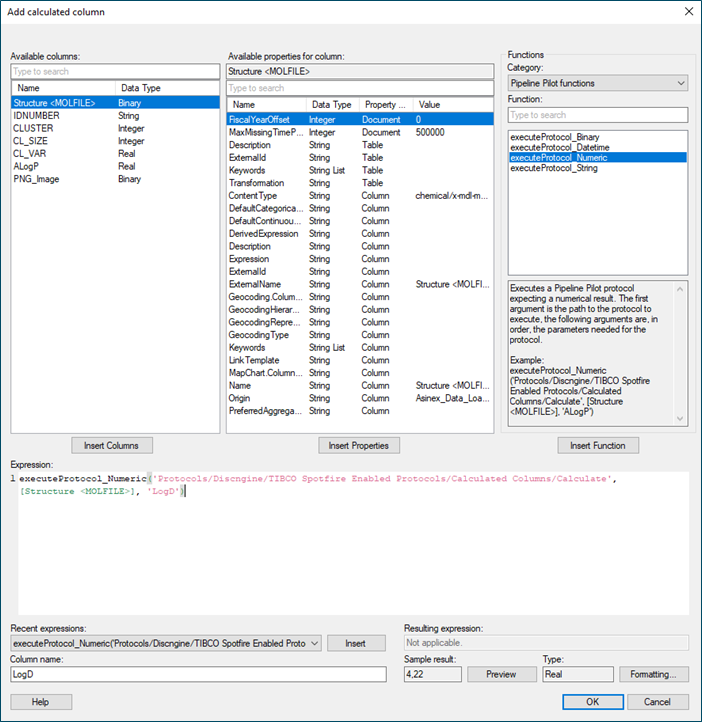
Task: Select the CL_VAR column
Action: pyautogui.click(x=115, y=153)
